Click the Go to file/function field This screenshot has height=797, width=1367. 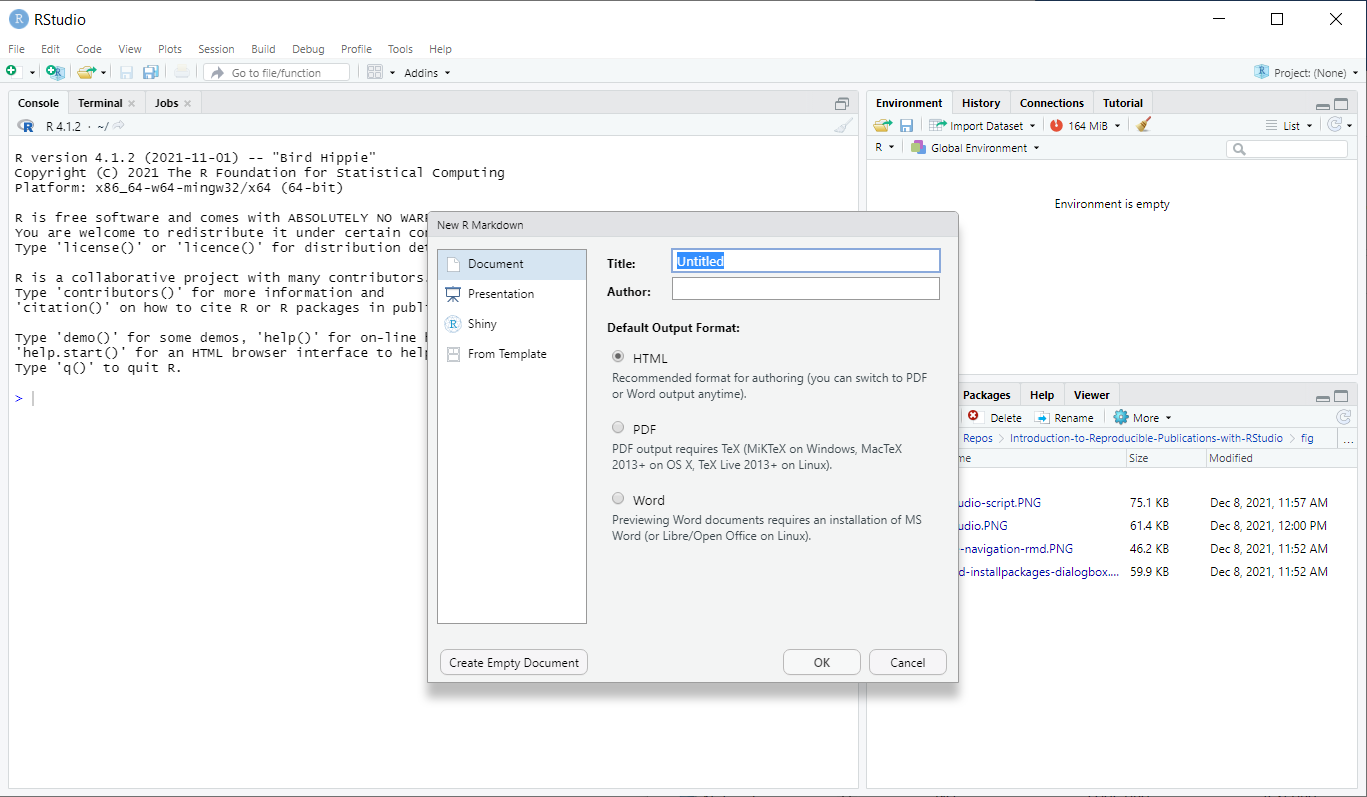[277, 72]
